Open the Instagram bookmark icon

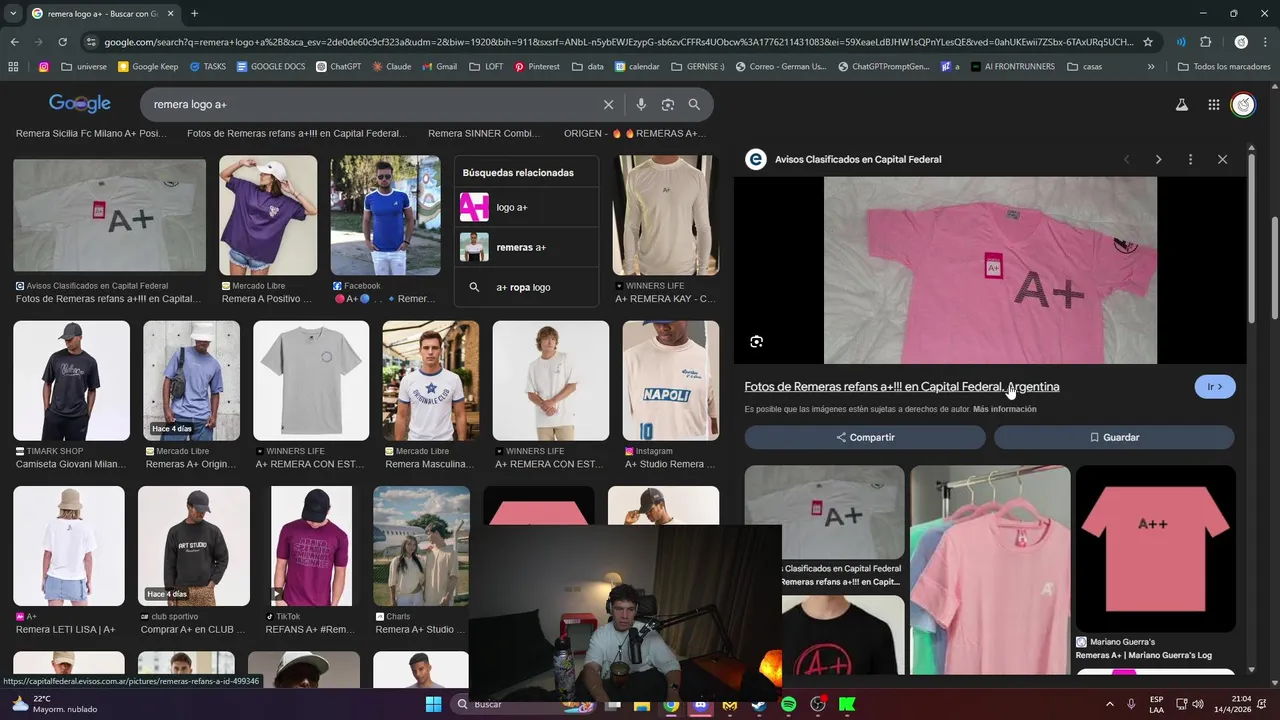(44, 67)
